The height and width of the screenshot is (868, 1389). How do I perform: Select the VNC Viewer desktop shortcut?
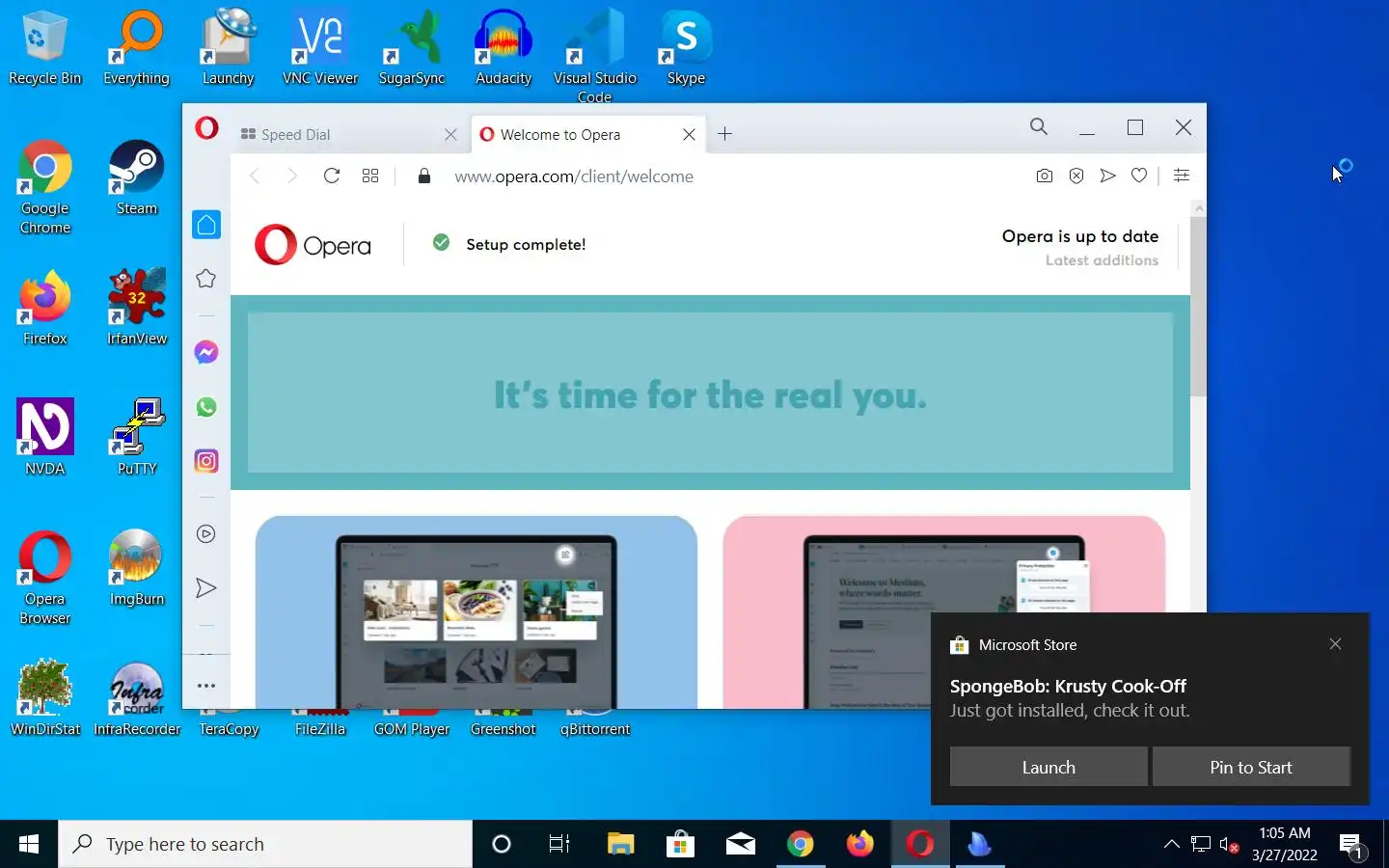(x=320, y=48)
